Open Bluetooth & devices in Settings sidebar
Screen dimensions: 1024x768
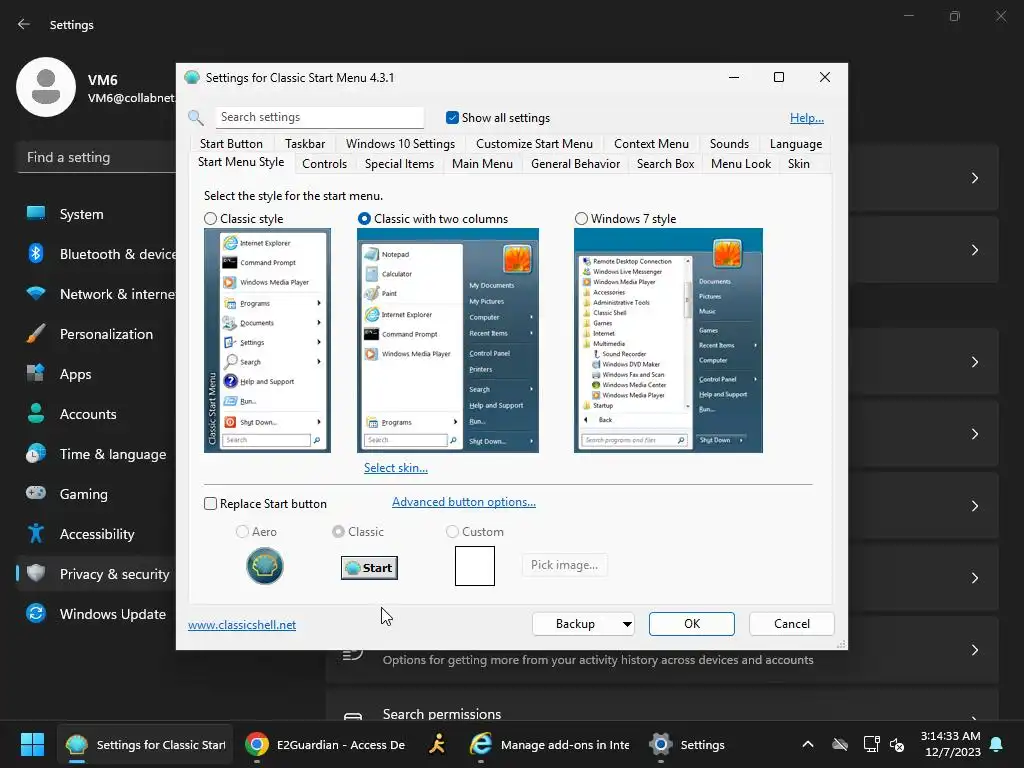97,254
